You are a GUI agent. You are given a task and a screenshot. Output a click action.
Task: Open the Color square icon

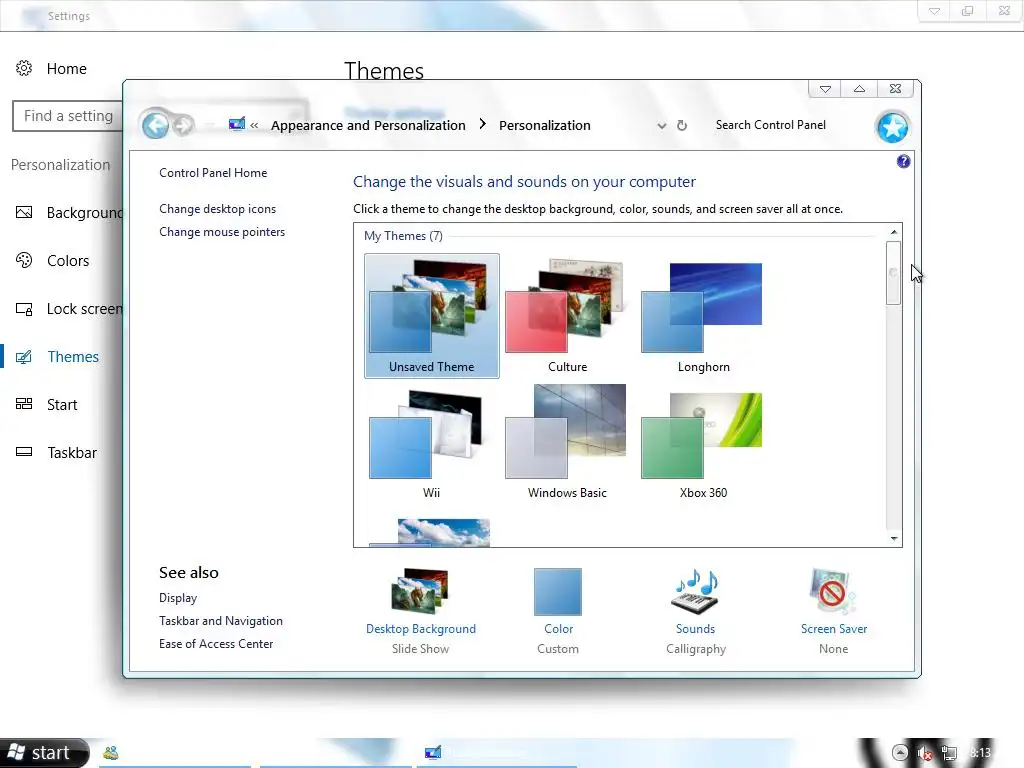tap(558, 592)
